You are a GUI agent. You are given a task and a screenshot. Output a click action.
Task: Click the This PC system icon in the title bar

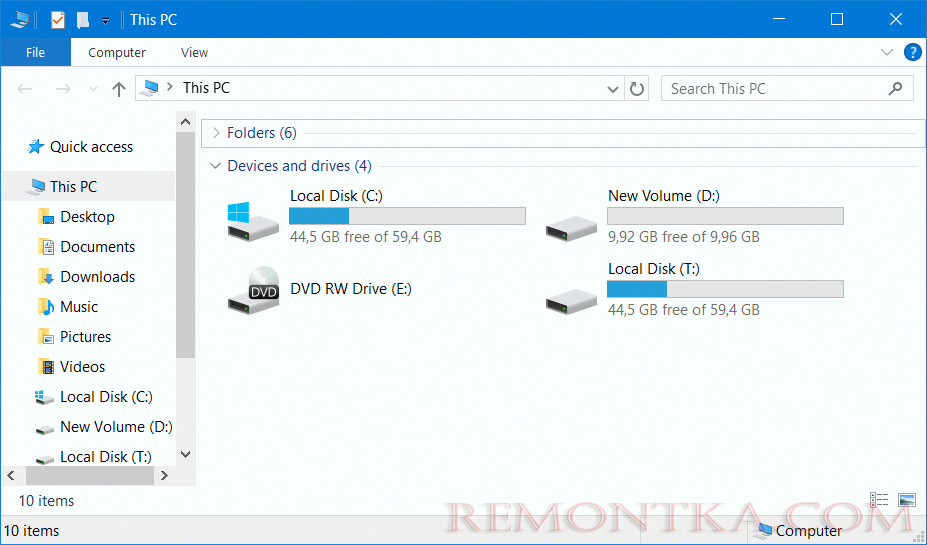20,20
